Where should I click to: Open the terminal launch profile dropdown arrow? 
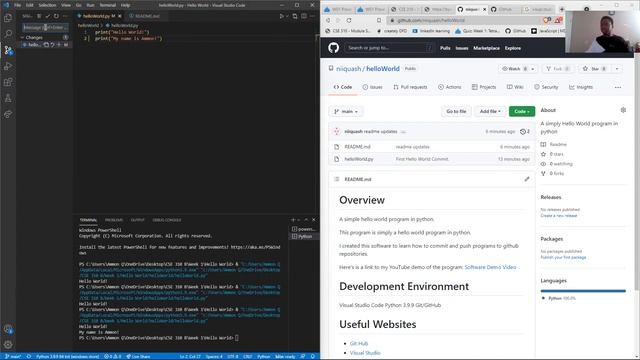pos(299,220)
